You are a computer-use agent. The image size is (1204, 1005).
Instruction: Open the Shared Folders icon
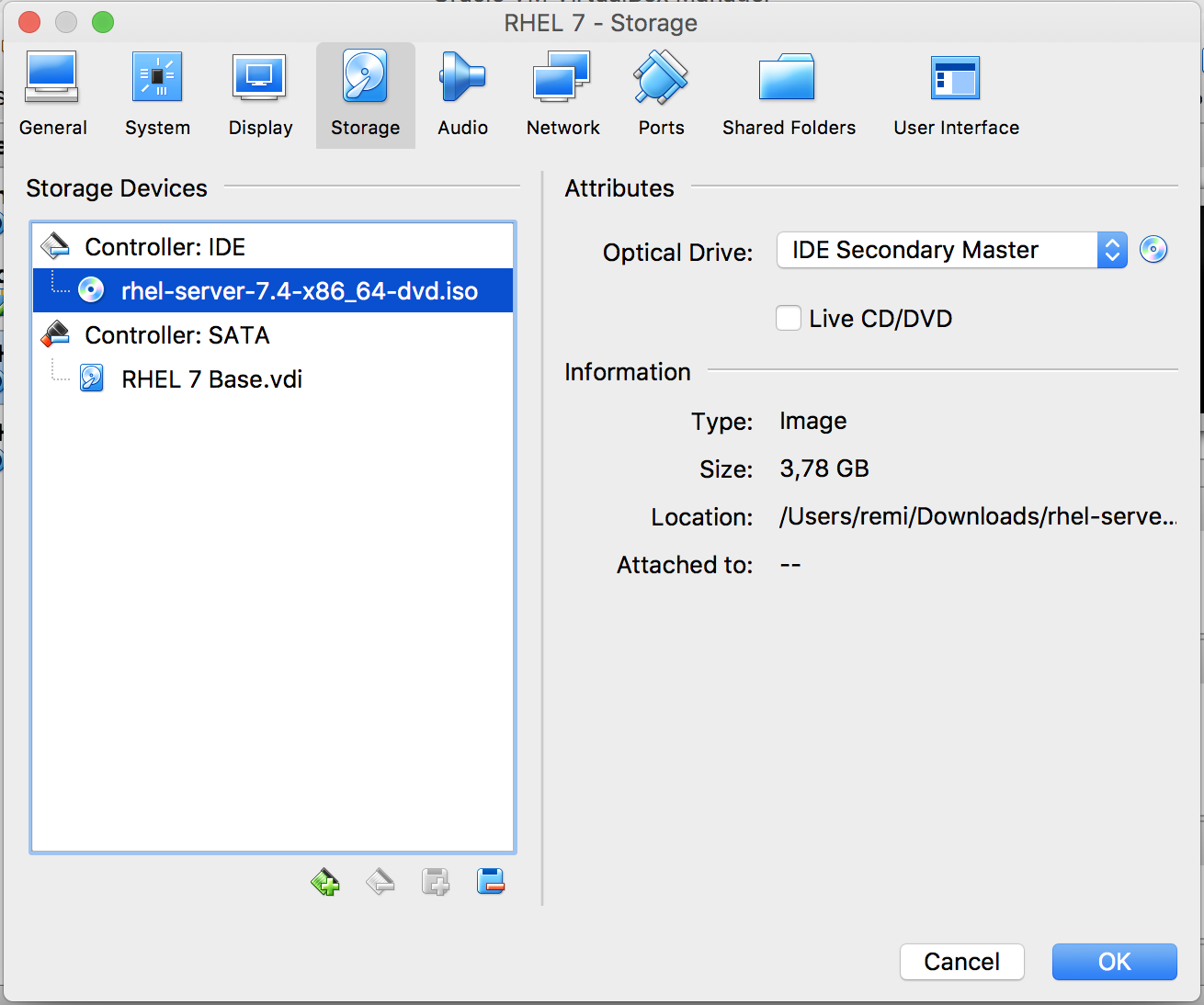coord(788,77)
